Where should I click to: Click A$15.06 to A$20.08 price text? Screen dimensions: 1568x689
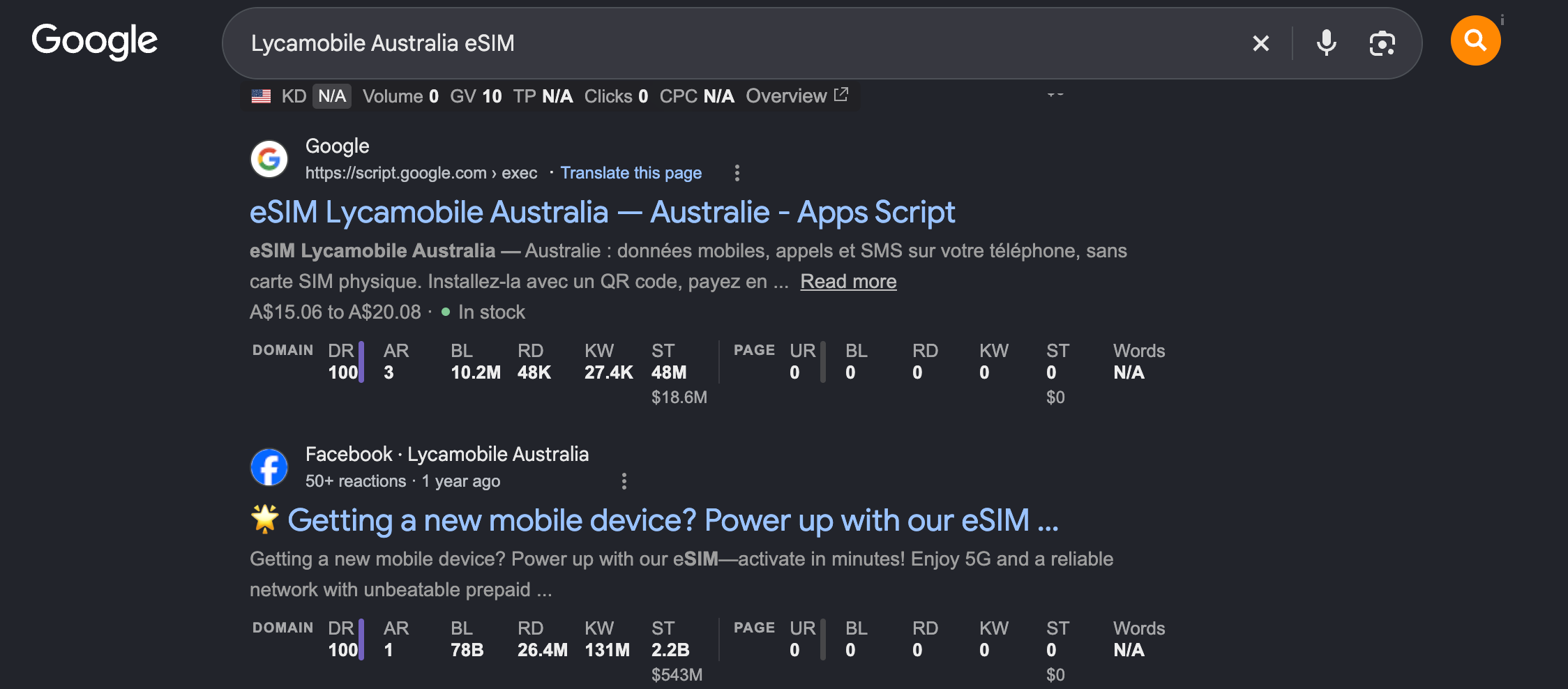click(336, 312)
